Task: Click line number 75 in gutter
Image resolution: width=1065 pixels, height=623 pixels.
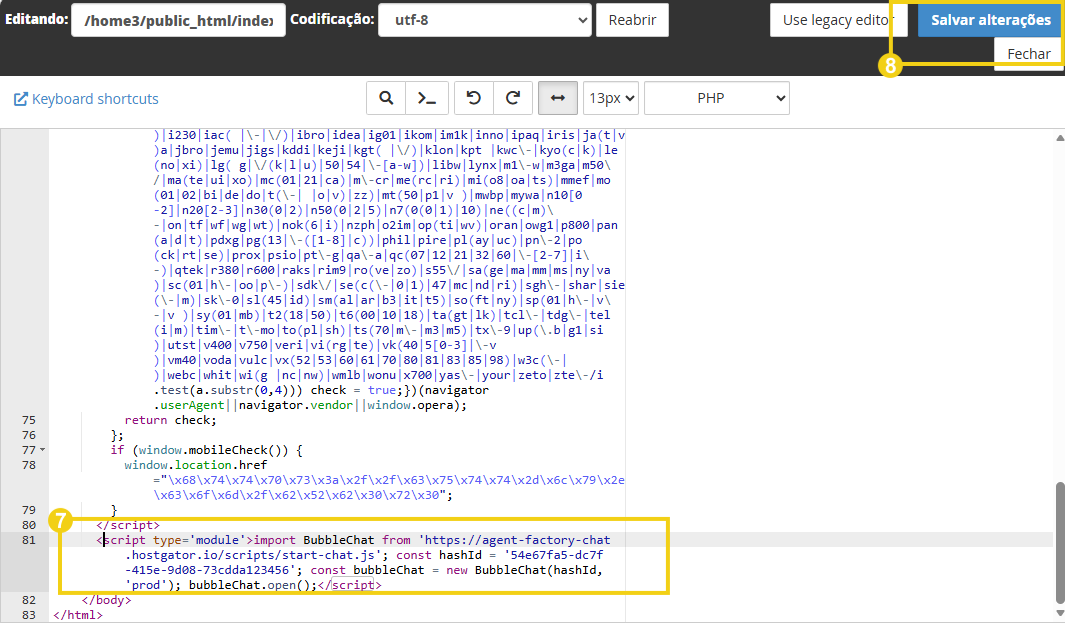Action: click(29, 420)
